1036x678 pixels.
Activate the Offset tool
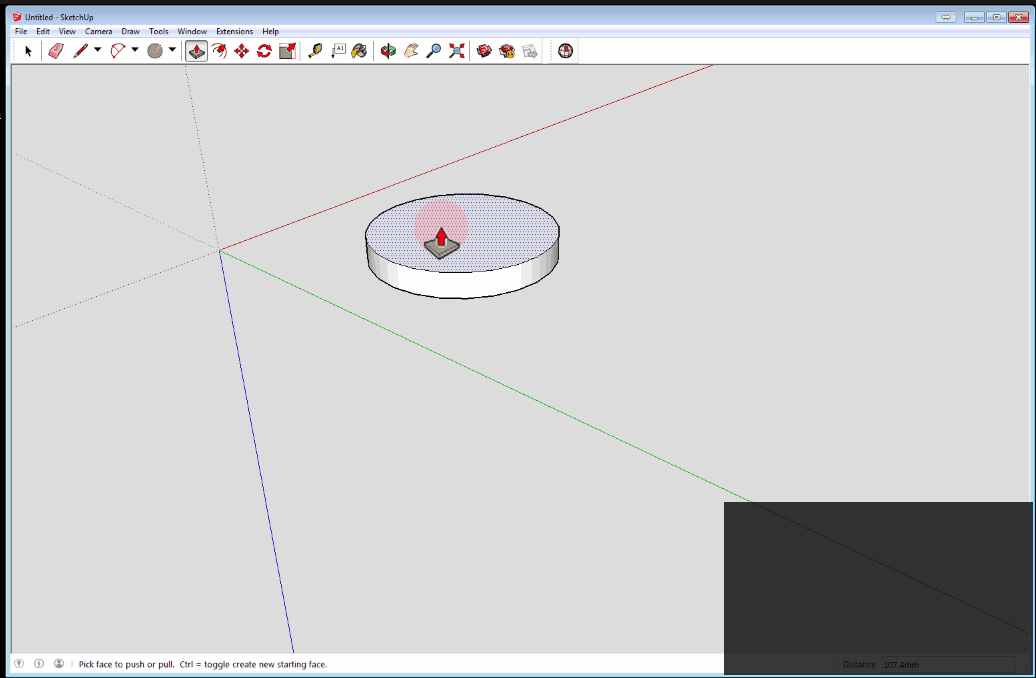click(x=219, y=51)
